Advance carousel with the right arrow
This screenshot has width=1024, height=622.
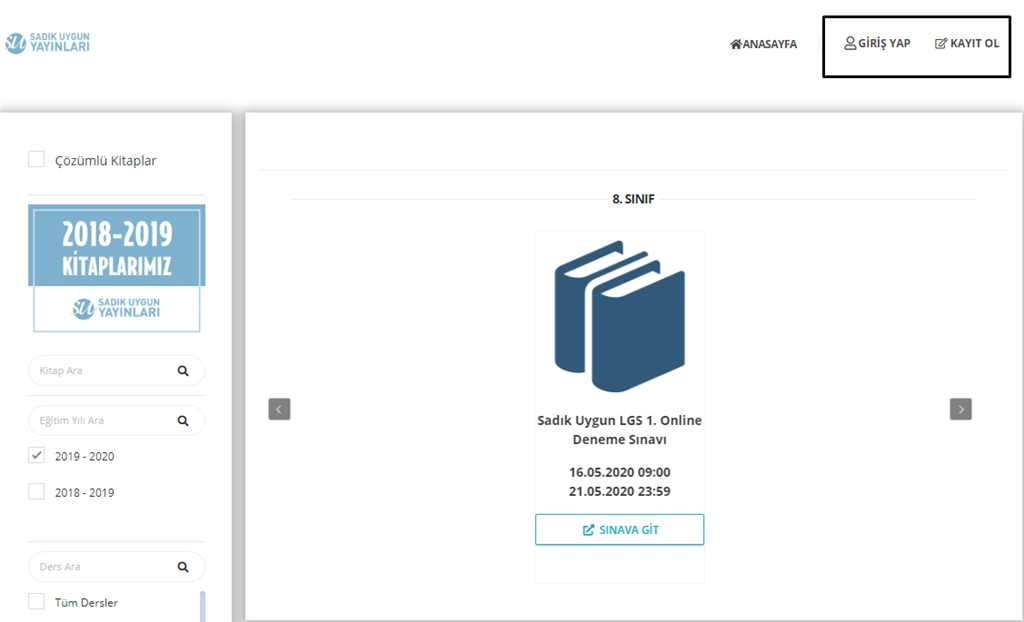click(x=960, y=409)
